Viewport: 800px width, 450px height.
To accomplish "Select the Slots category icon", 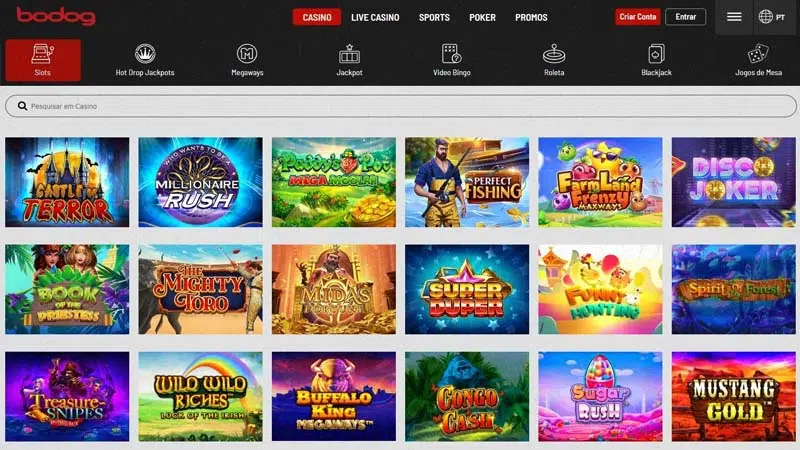I will (x=43, y=54).
